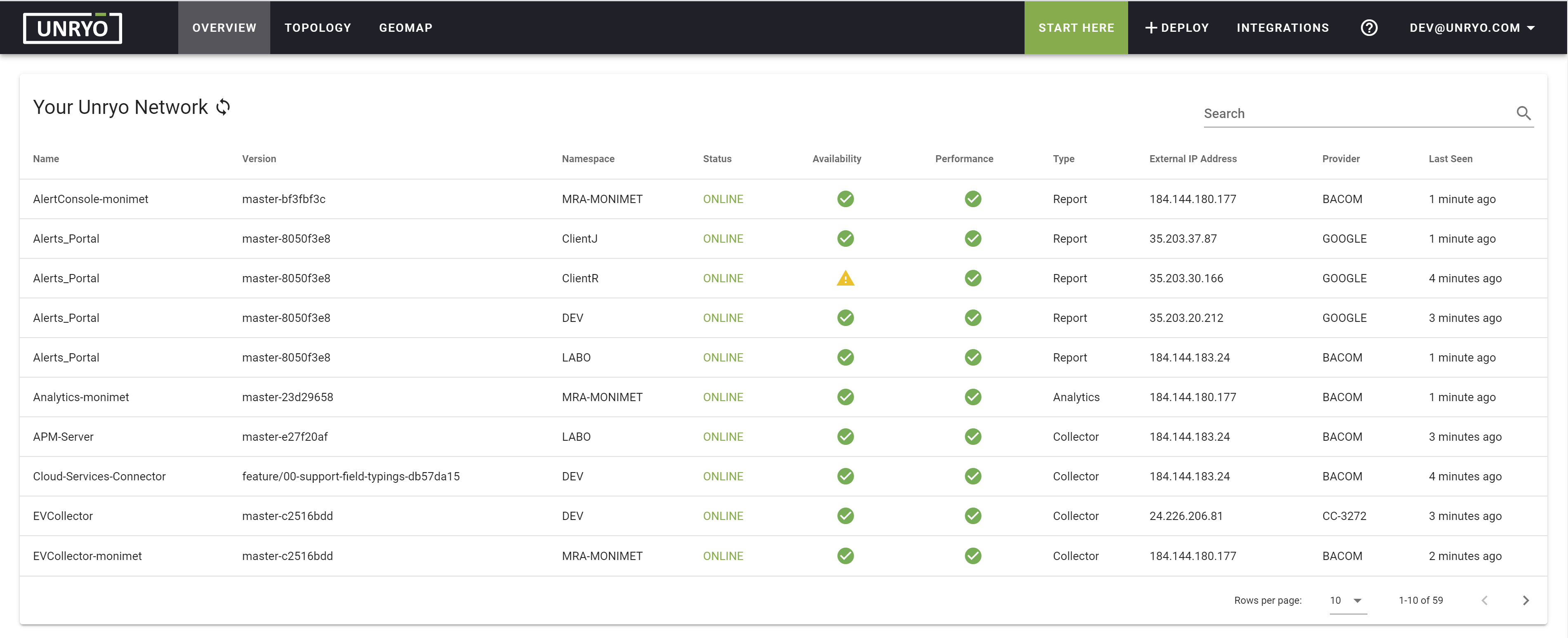Click the Analytics type cell
Viewport: 1568px width, 638px height.
coord(1076,397)
